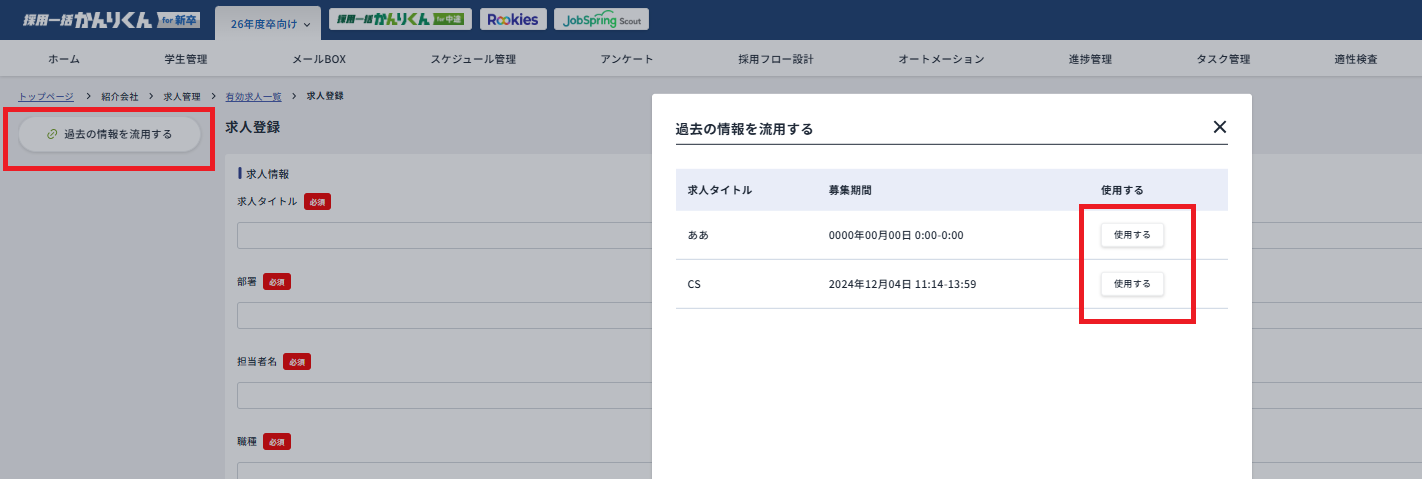Open the 適性検査 menu
This screenshot has width=1422, height=479.
1355,59
